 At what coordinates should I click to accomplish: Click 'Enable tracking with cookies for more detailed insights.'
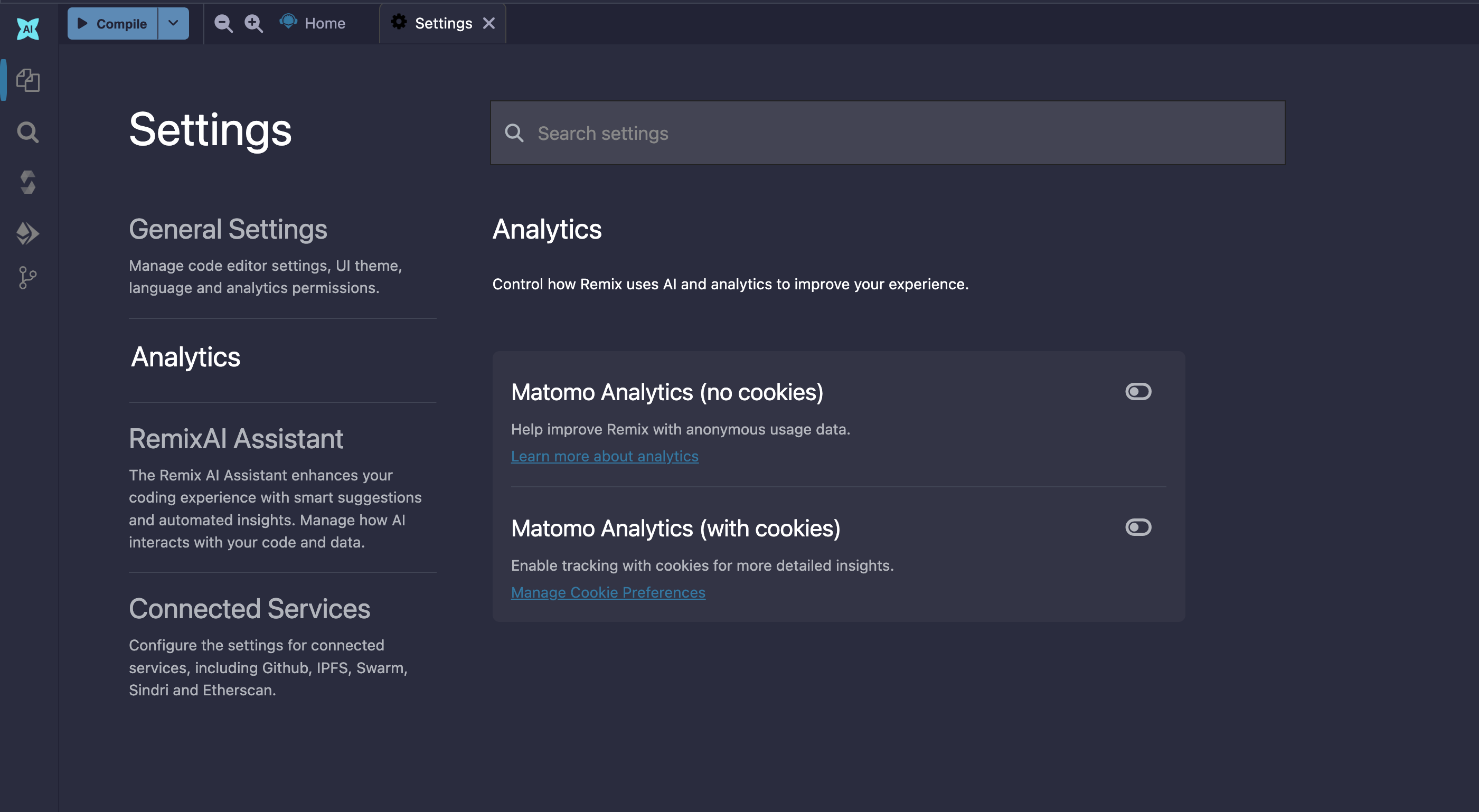pyautogui.click(x=702, y=565)
